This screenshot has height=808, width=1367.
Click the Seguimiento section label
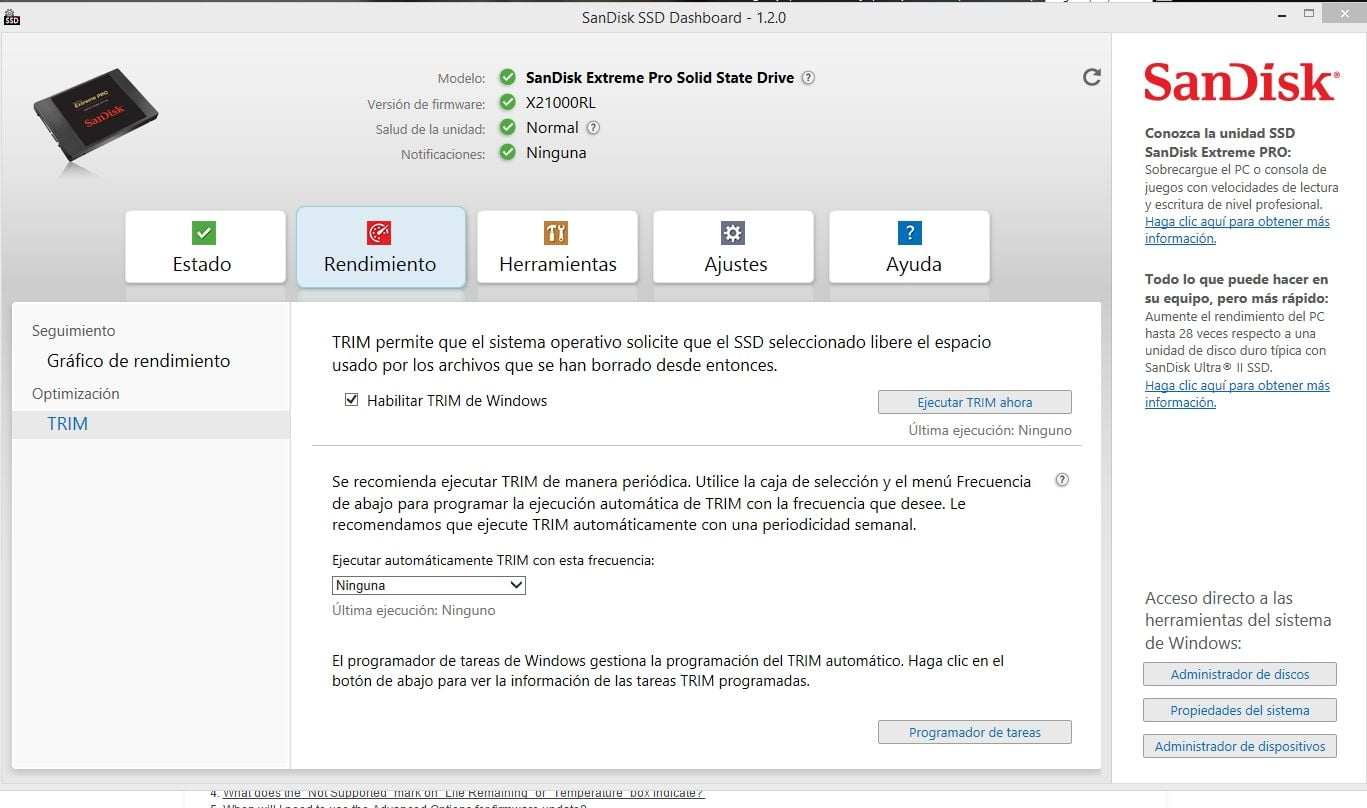73,330
